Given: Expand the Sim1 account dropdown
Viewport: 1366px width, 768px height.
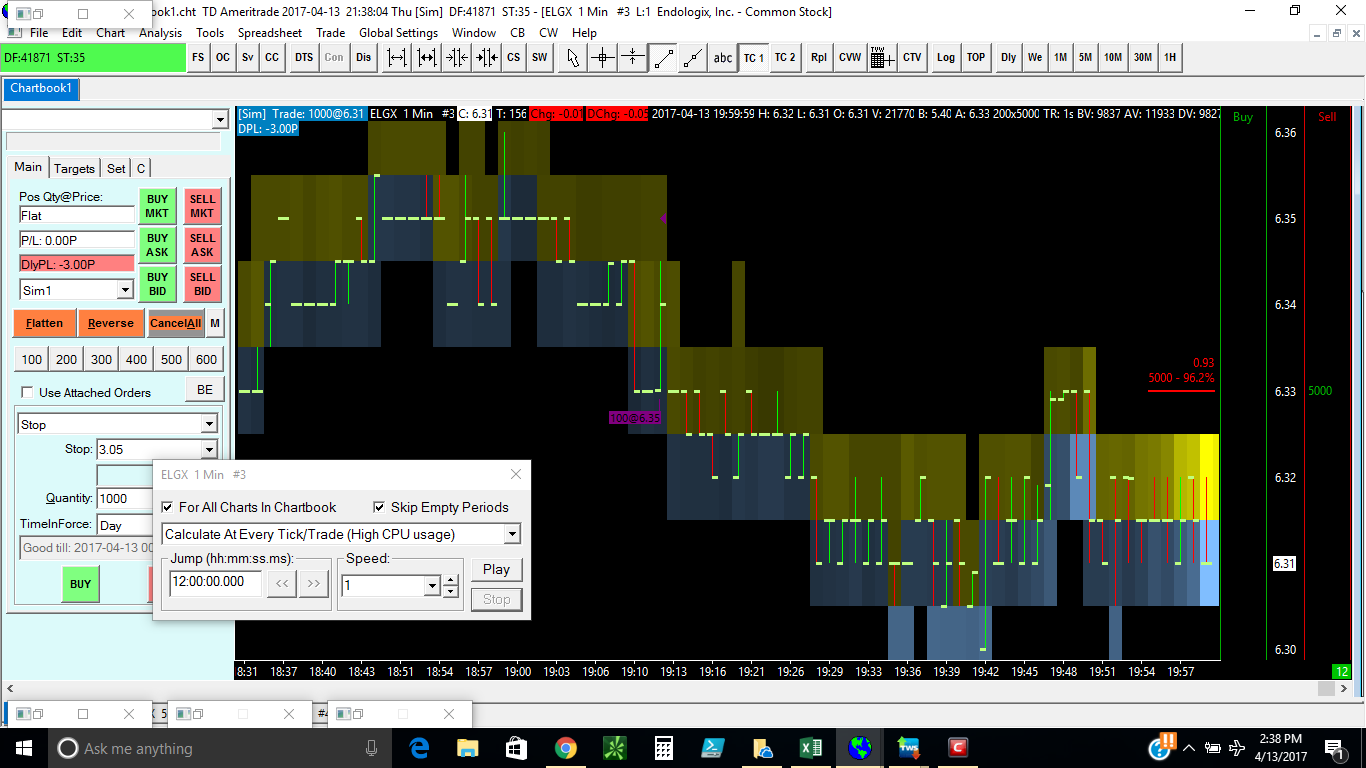Looking at the screenshot, I should point(125,289).
